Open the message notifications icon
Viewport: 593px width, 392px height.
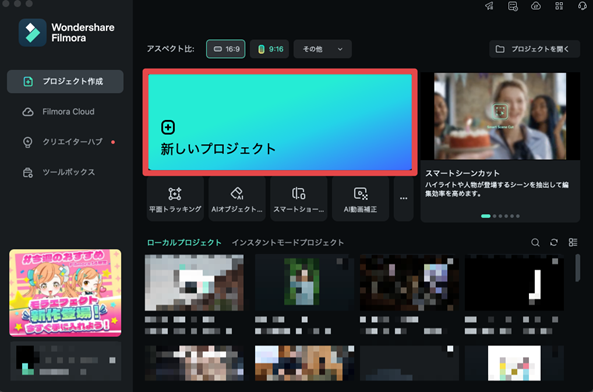coord(513,6)
